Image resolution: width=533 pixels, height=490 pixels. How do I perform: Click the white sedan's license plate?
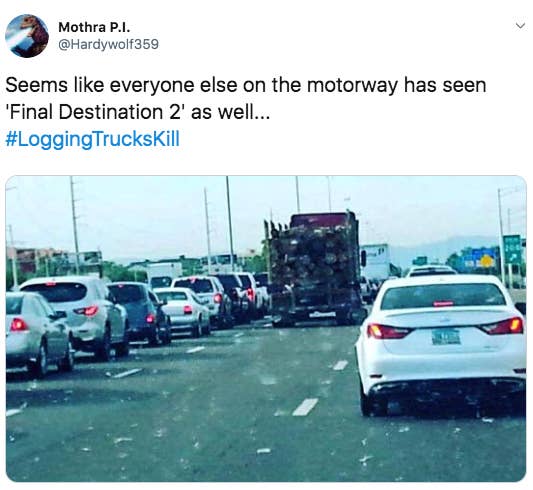click(x=446, y=337)
